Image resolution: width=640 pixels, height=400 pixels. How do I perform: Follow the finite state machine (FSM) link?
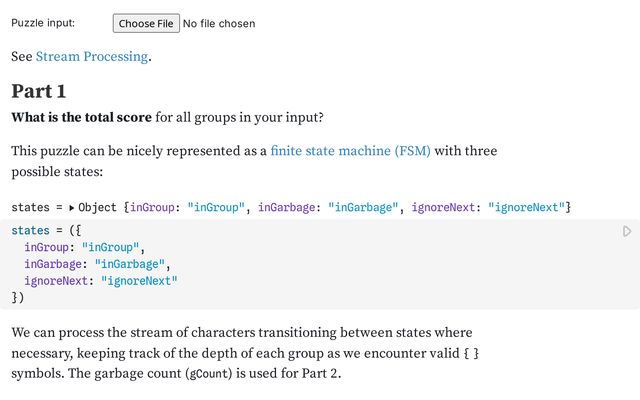click(350, 152)
